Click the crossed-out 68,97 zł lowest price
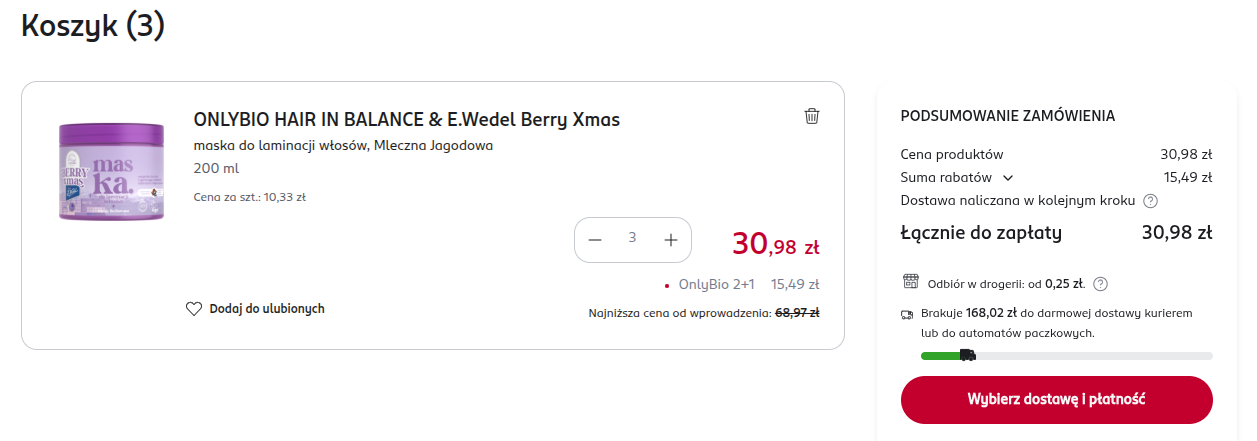 click(797, 313)
